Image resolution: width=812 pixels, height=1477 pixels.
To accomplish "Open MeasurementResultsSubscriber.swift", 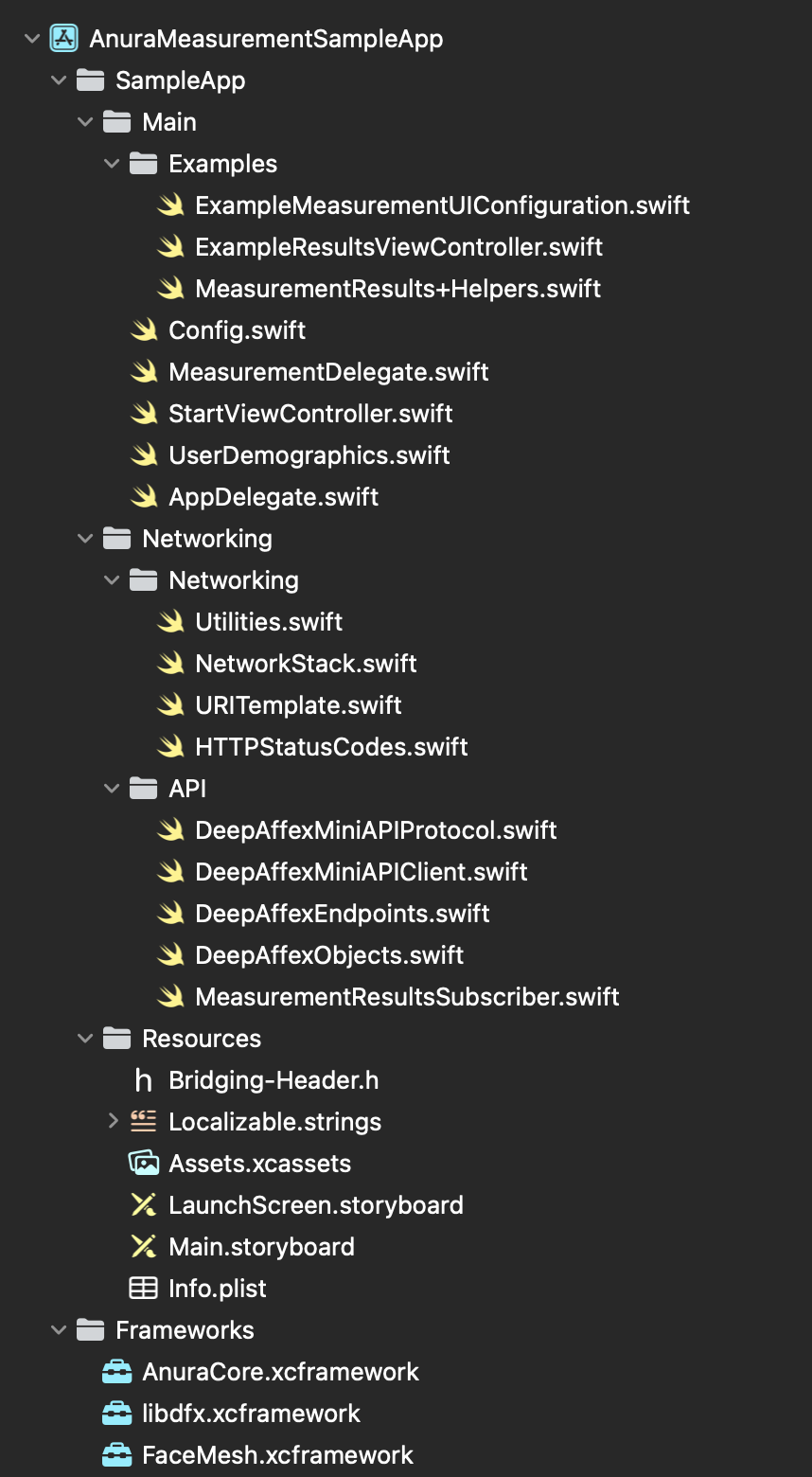I will click(407, 997).
